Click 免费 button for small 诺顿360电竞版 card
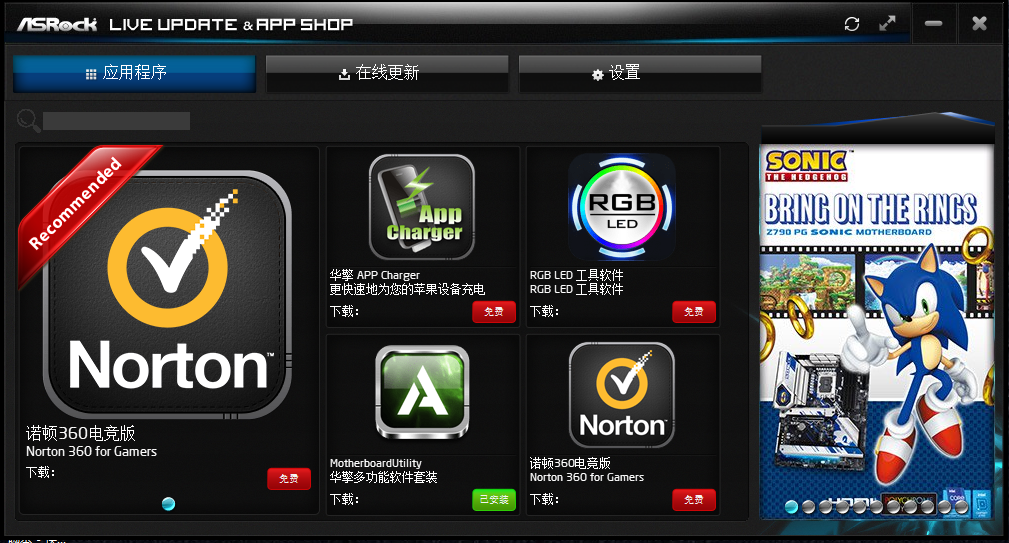 pos(694,500)
